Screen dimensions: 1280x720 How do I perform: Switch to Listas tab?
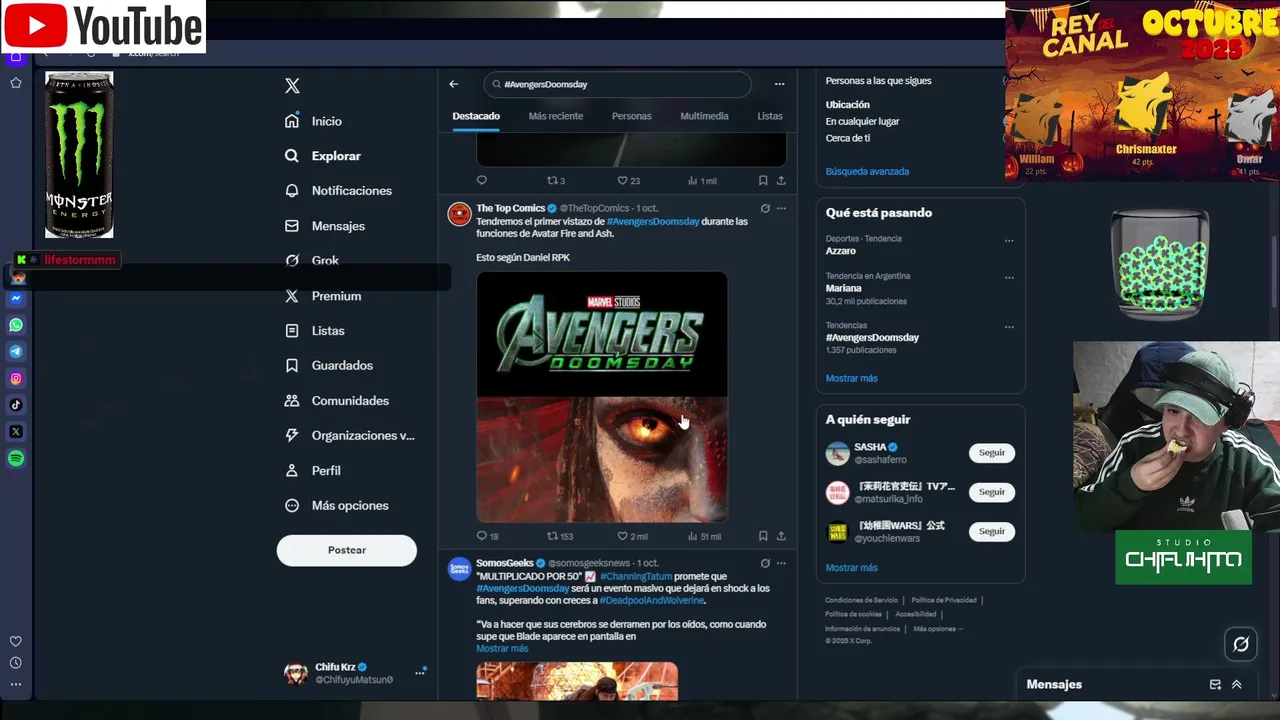[x=770, y=116]
